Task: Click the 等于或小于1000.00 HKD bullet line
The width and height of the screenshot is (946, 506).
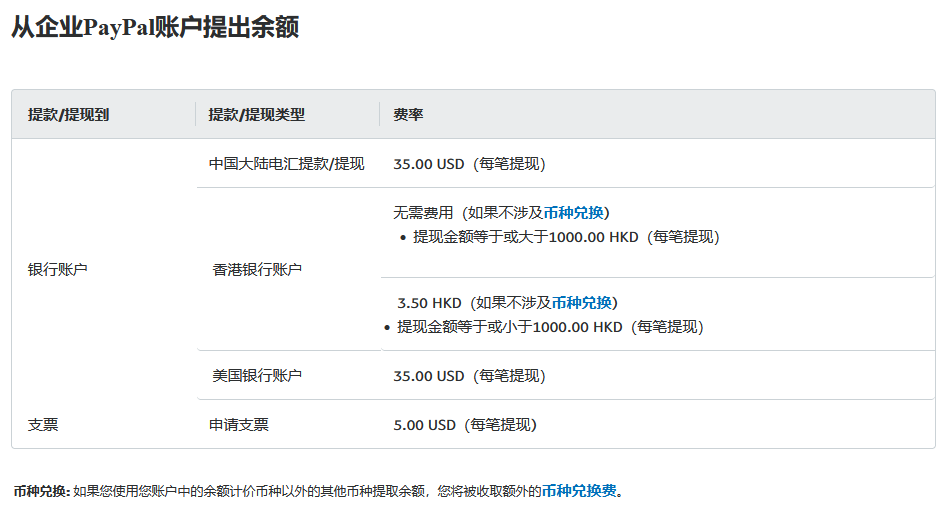Action: (550, 327)
